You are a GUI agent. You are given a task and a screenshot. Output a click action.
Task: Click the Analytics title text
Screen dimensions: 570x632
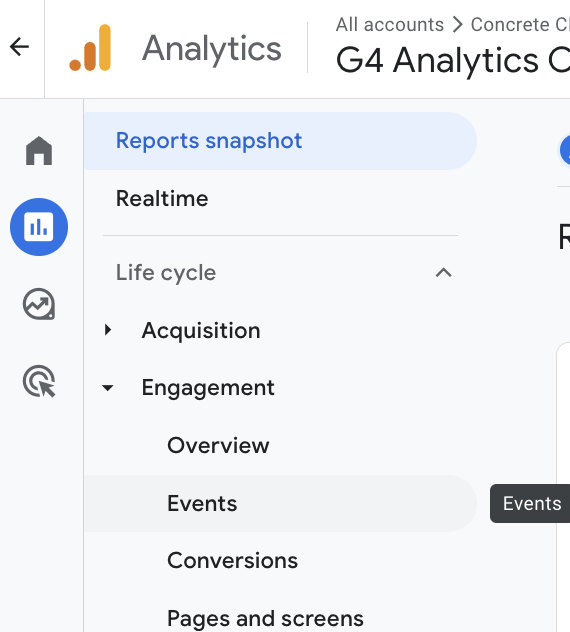pyautogui.click(x=212, y=49)
